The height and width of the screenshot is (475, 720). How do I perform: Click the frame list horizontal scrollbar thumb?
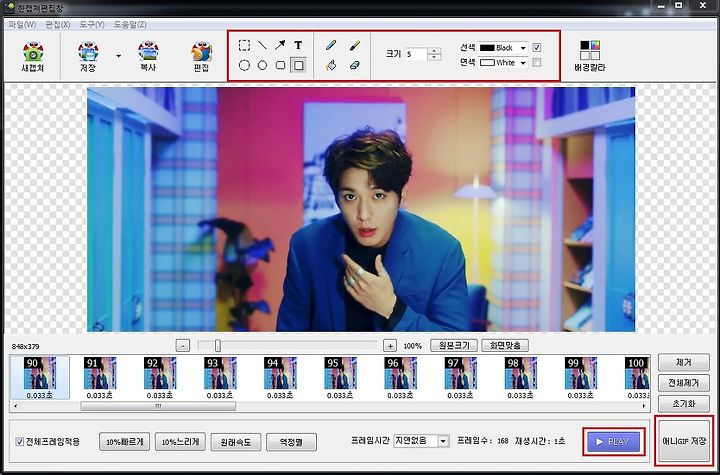[158, 406]
